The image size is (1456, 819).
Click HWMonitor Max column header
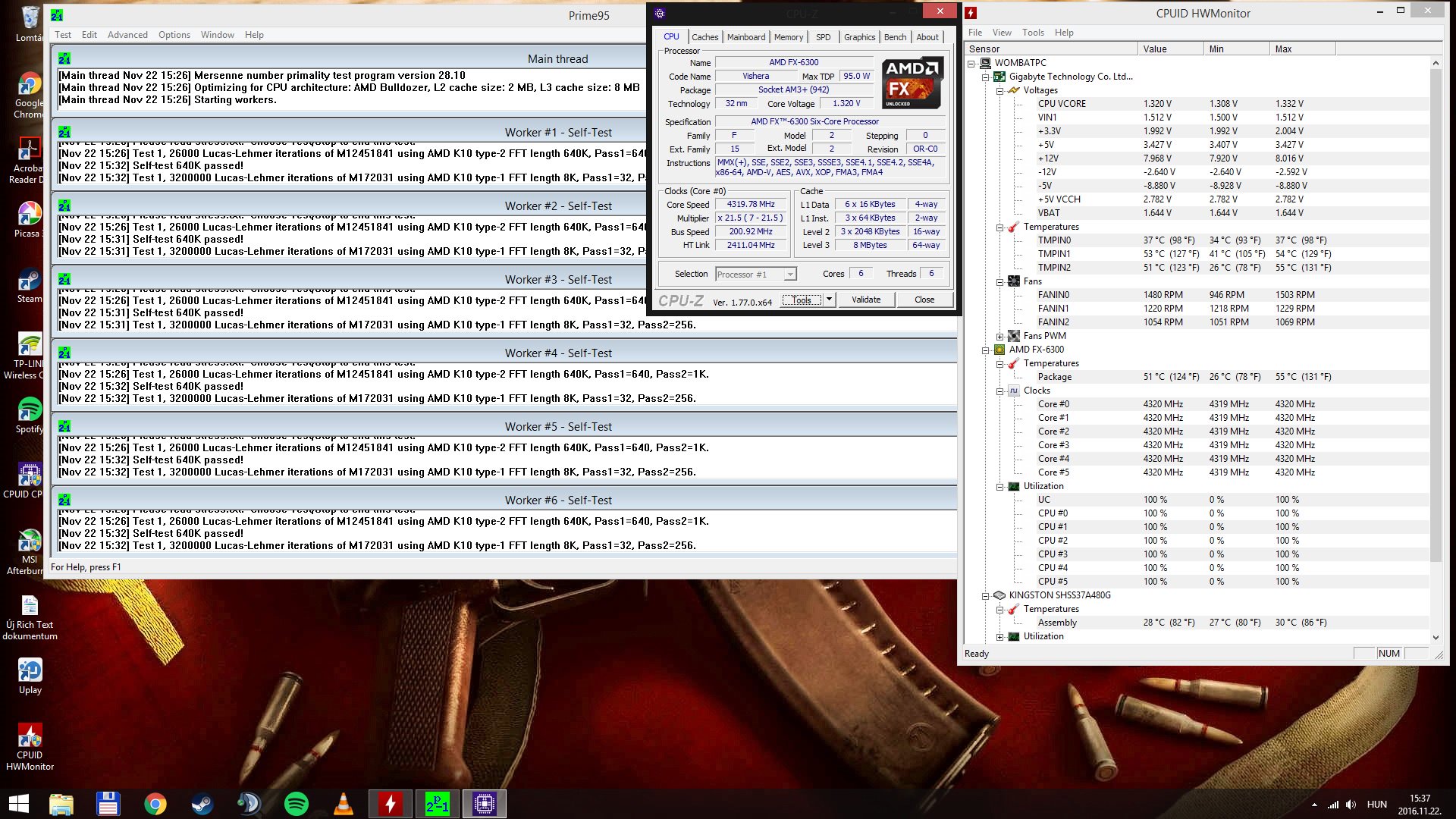(x=1302, y=49)
